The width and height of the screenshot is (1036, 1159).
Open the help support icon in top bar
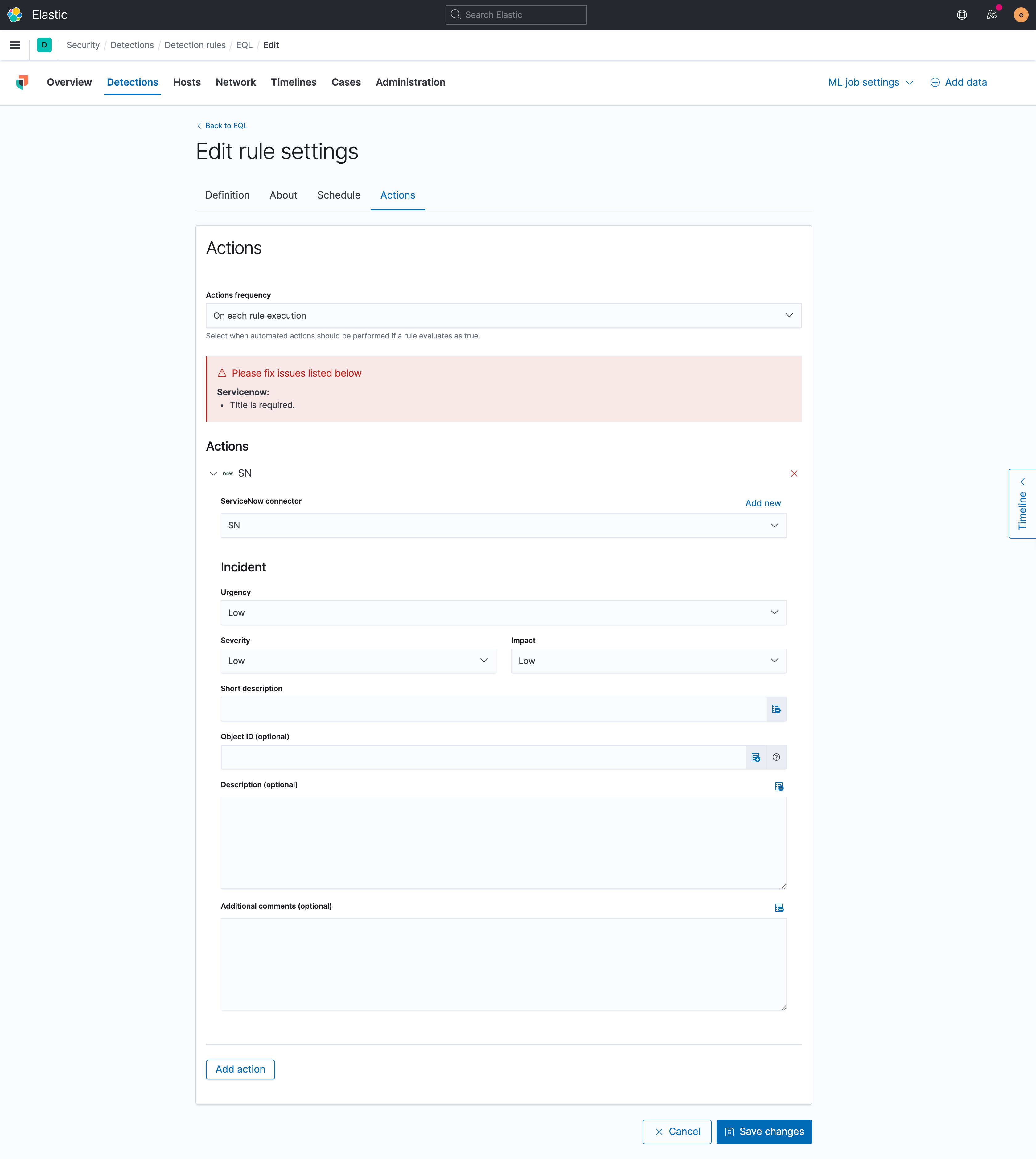[963, 14]
